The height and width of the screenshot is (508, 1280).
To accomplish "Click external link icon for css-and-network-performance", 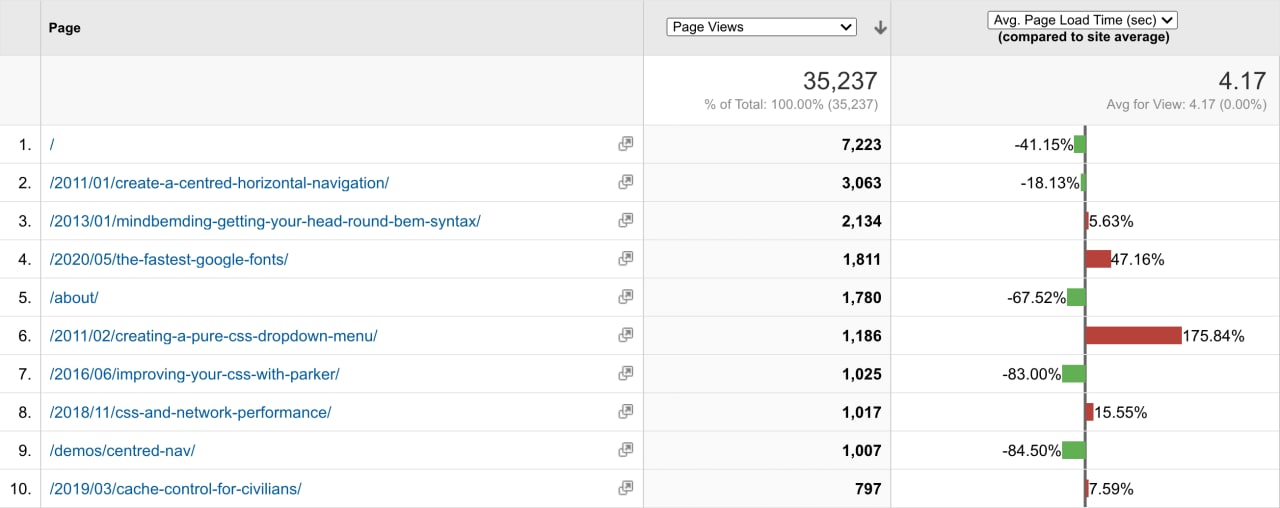I will coord(625,412).
